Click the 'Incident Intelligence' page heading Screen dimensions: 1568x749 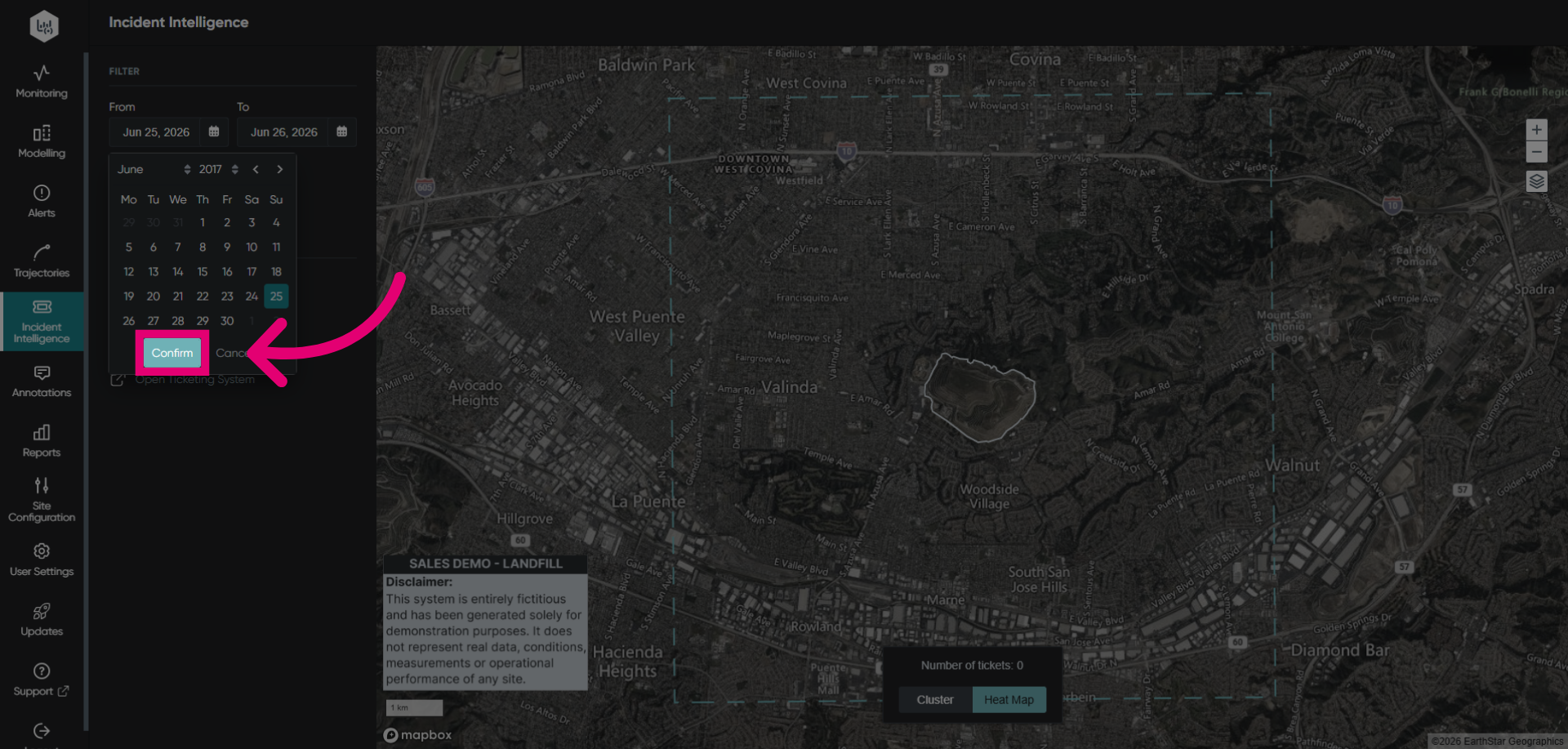[179, 22]
